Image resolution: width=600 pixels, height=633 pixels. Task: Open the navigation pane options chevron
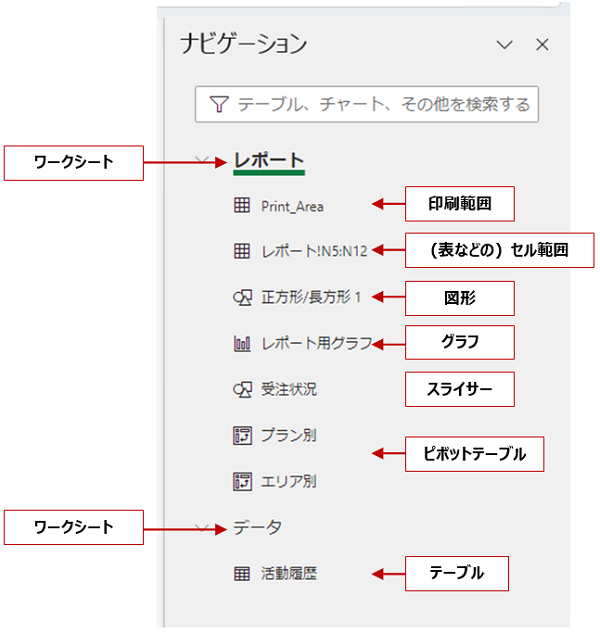505,45
